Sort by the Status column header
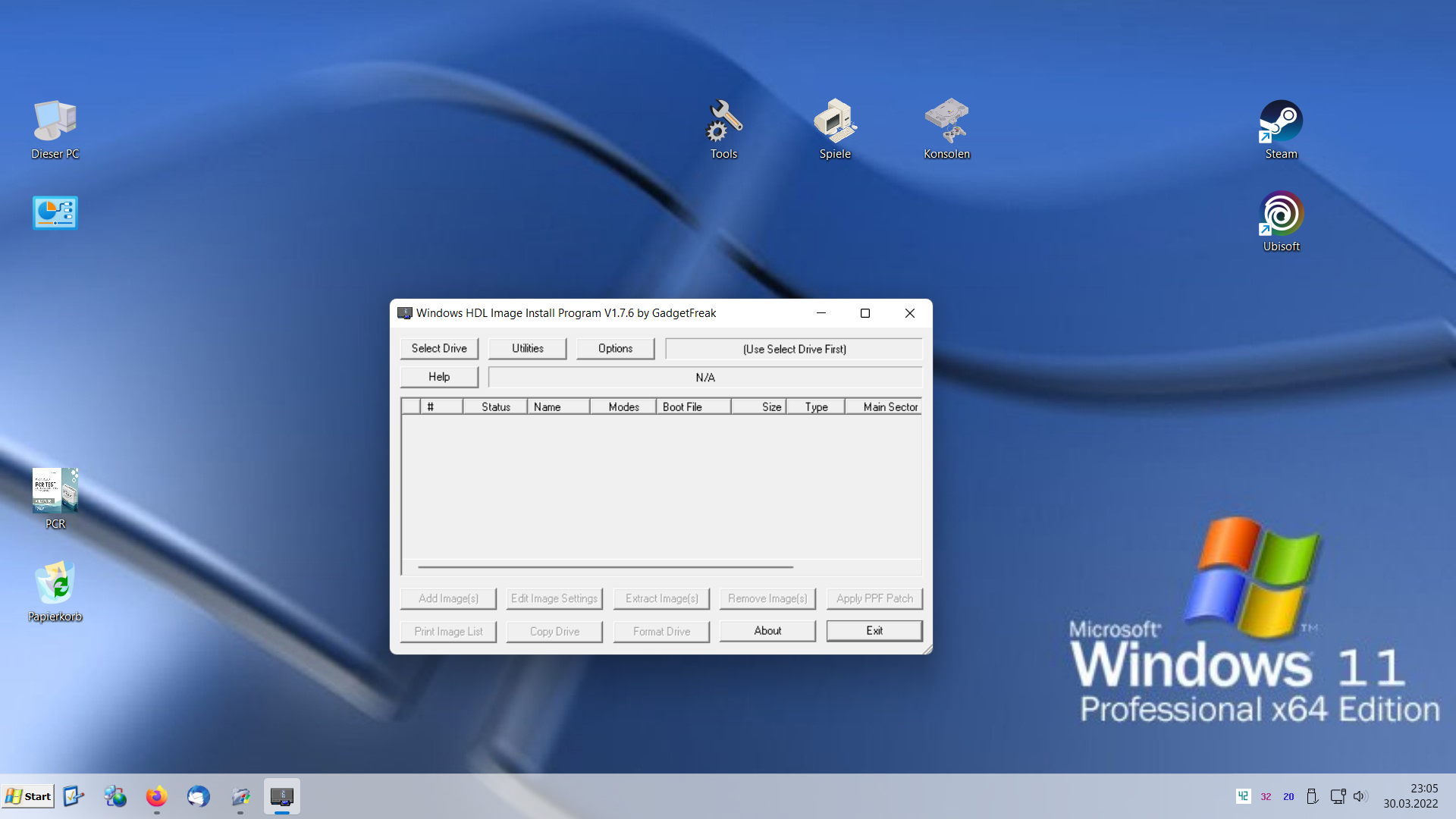The width and height of the screenshot is (1456, 819). (495, 406)
